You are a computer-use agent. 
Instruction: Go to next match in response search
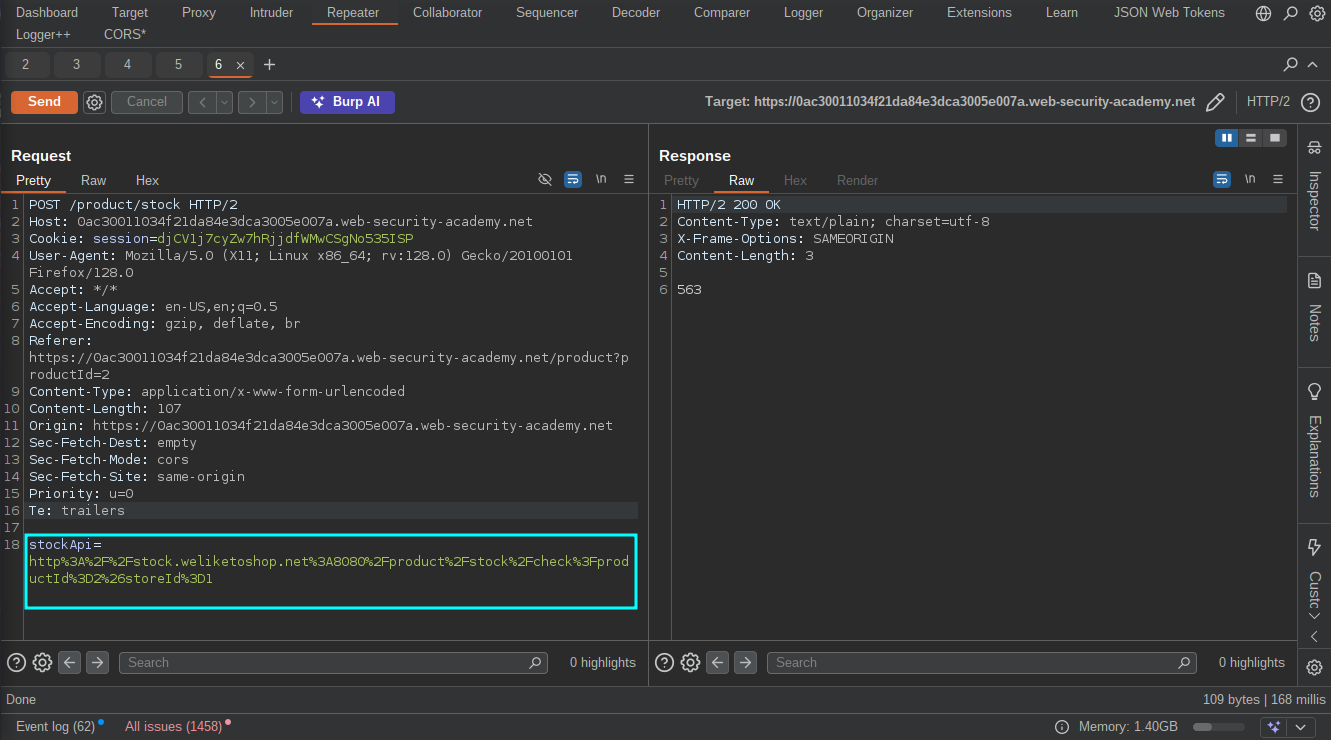(x=745, y=662)
